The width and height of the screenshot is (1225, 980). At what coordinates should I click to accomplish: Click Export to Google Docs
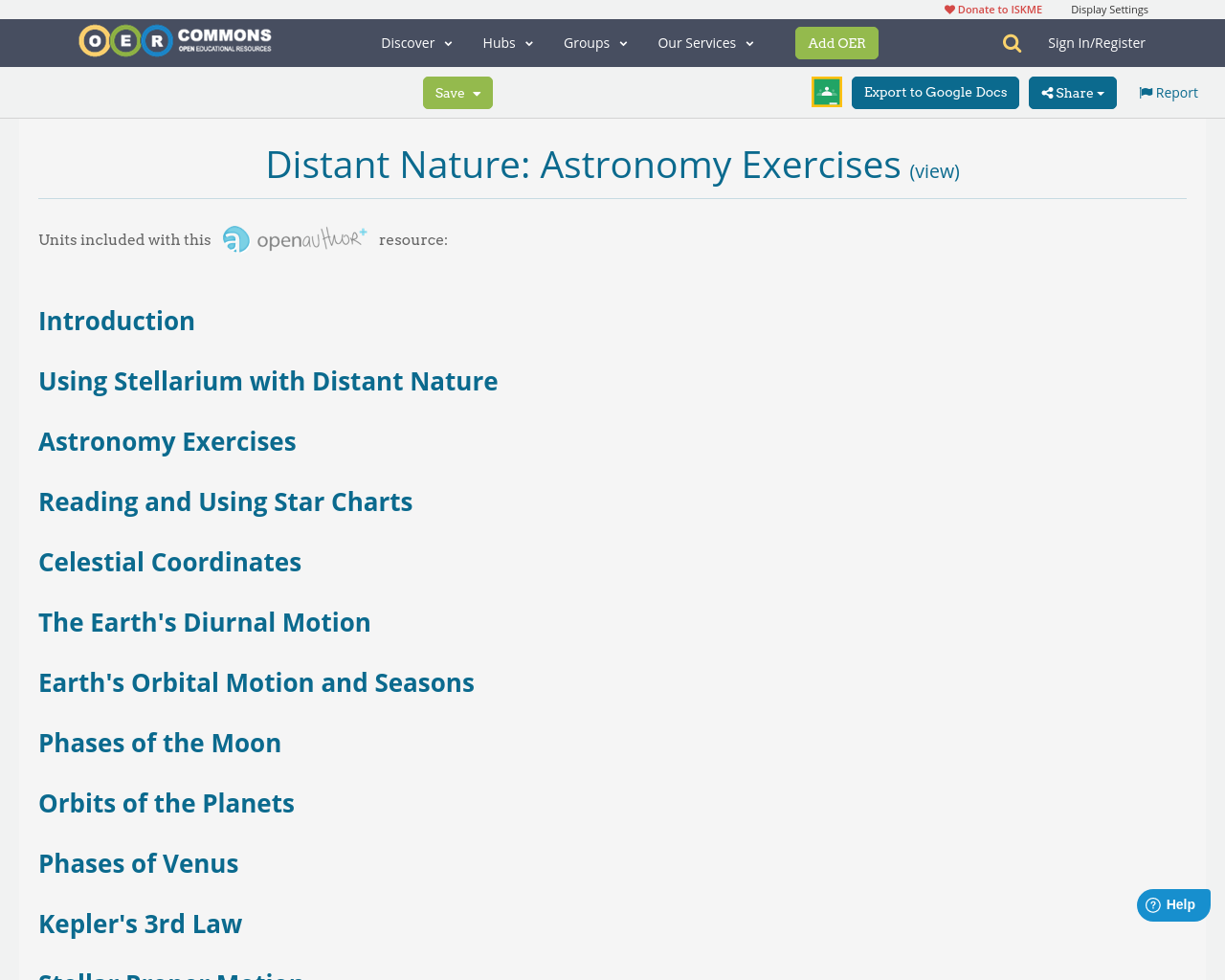pyautogui.click(x=935, y=91)
